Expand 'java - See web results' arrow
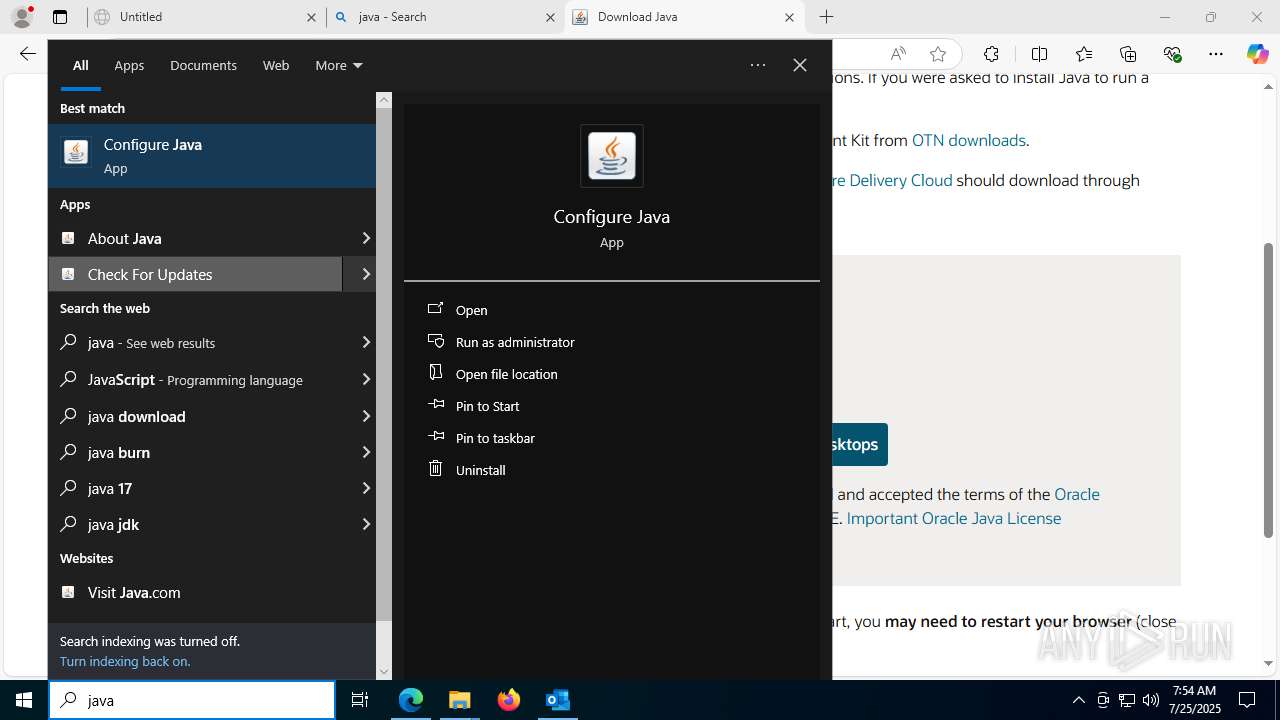1280x720 pixels. [365, 342]
